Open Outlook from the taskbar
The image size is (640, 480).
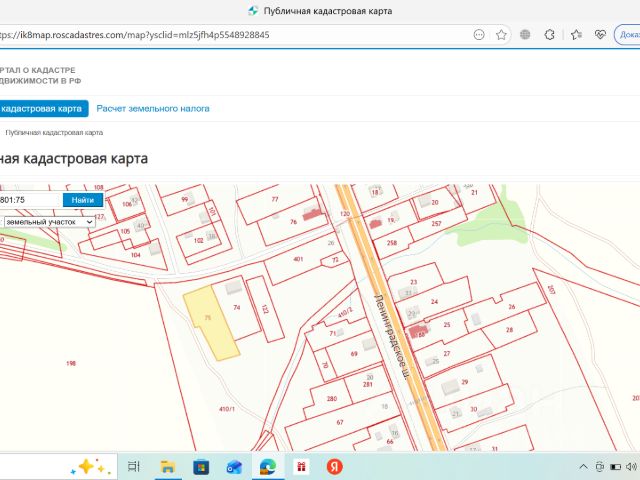234,467
